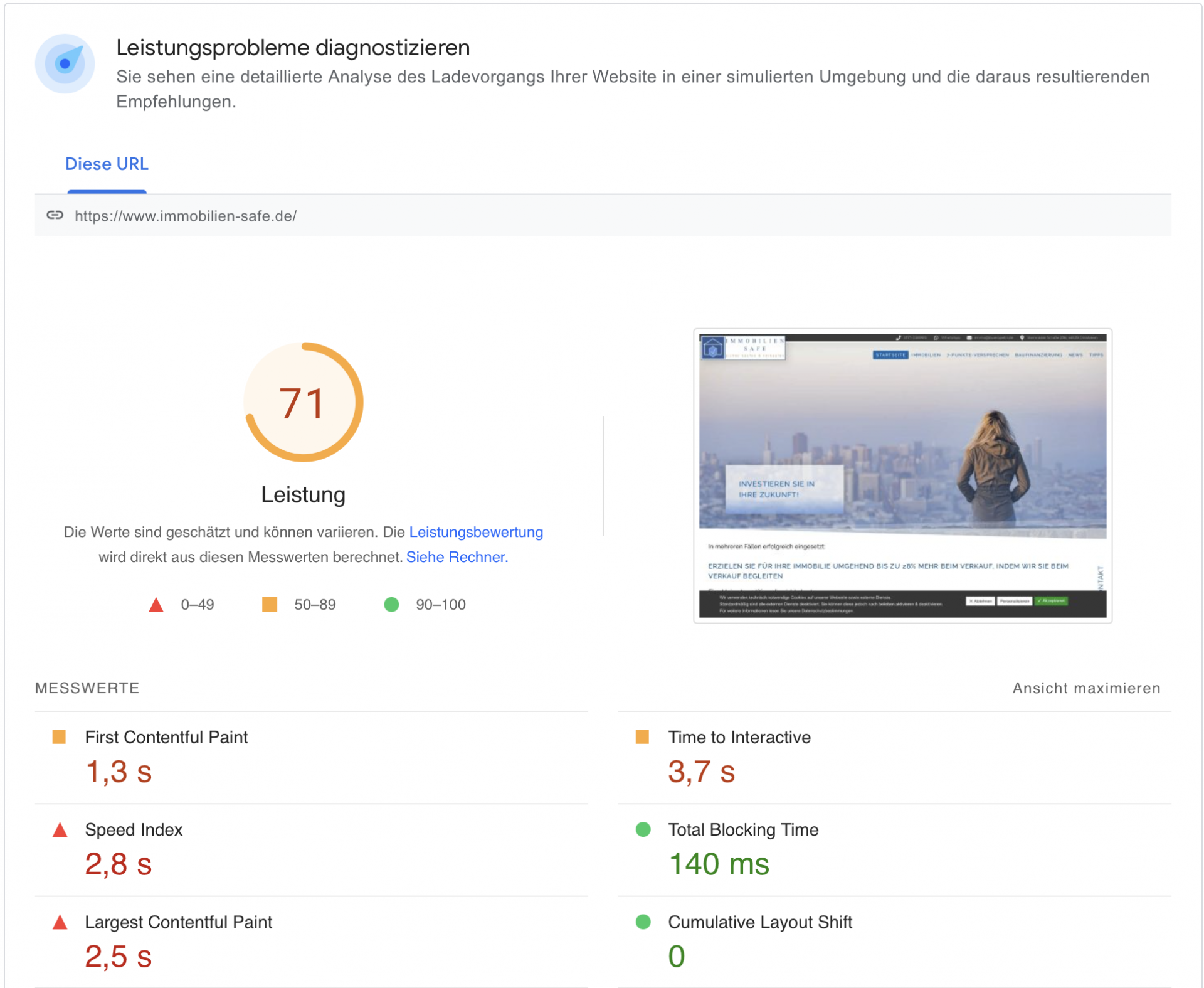Click the orange square 50–89 legend icon
Screen dimensions: 1204x988
[x=270, y=605]
